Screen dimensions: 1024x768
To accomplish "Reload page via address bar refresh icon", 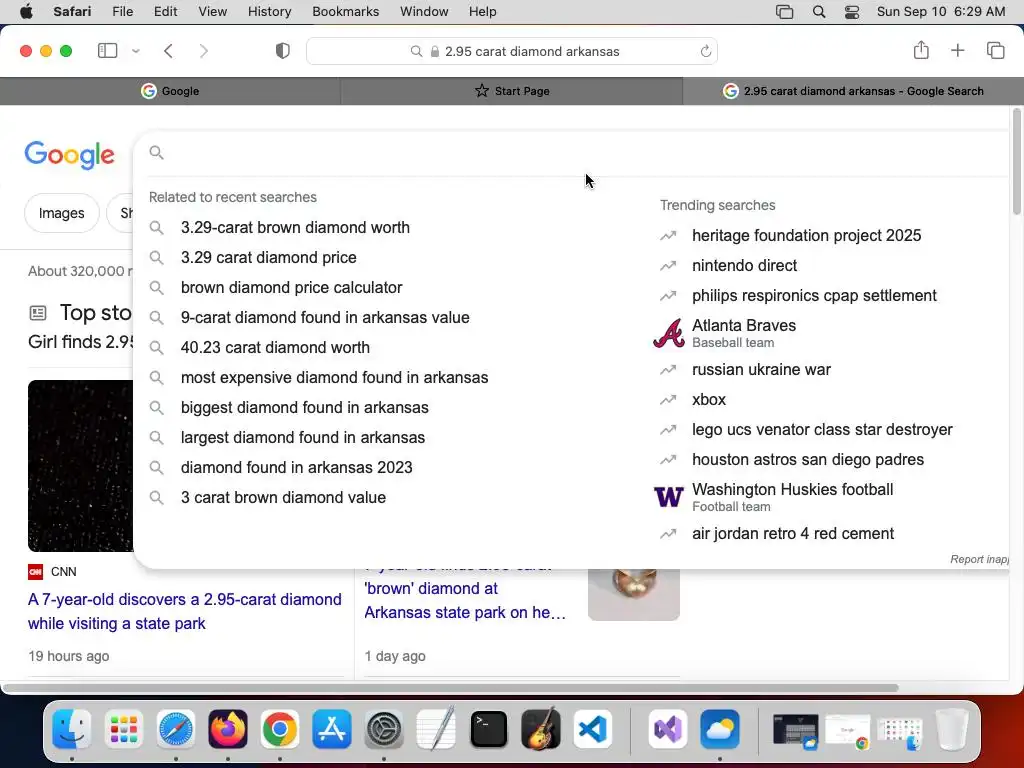I will point(705,51).
